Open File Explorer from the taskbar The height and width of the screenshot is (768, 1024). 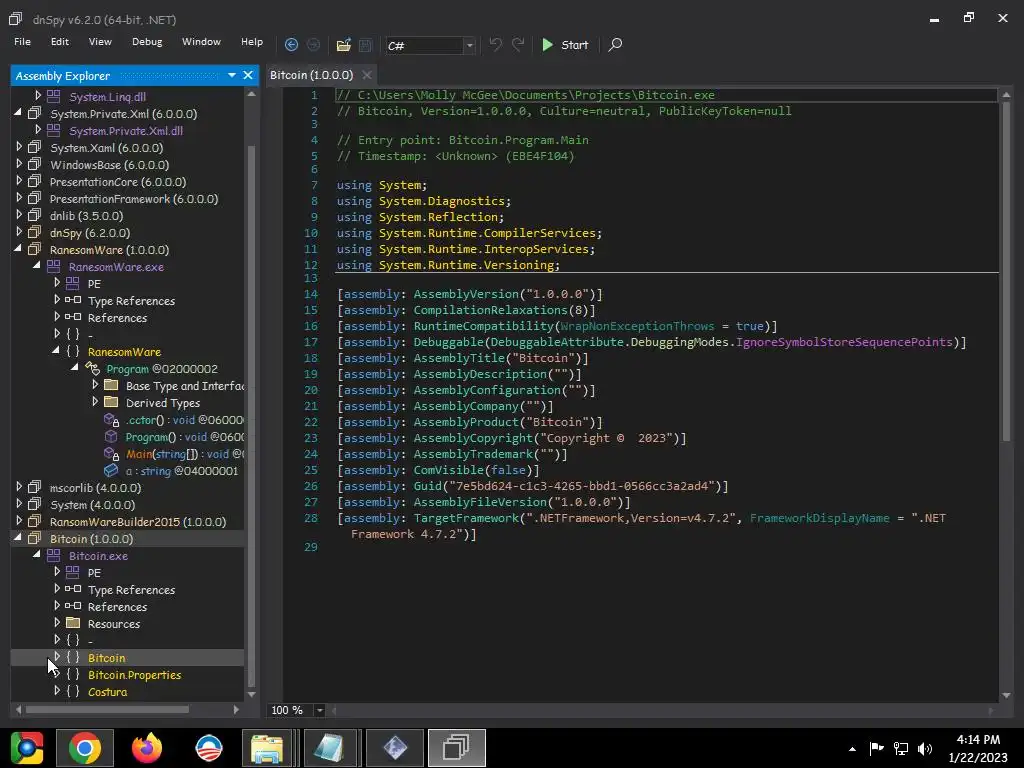(267, 748)
